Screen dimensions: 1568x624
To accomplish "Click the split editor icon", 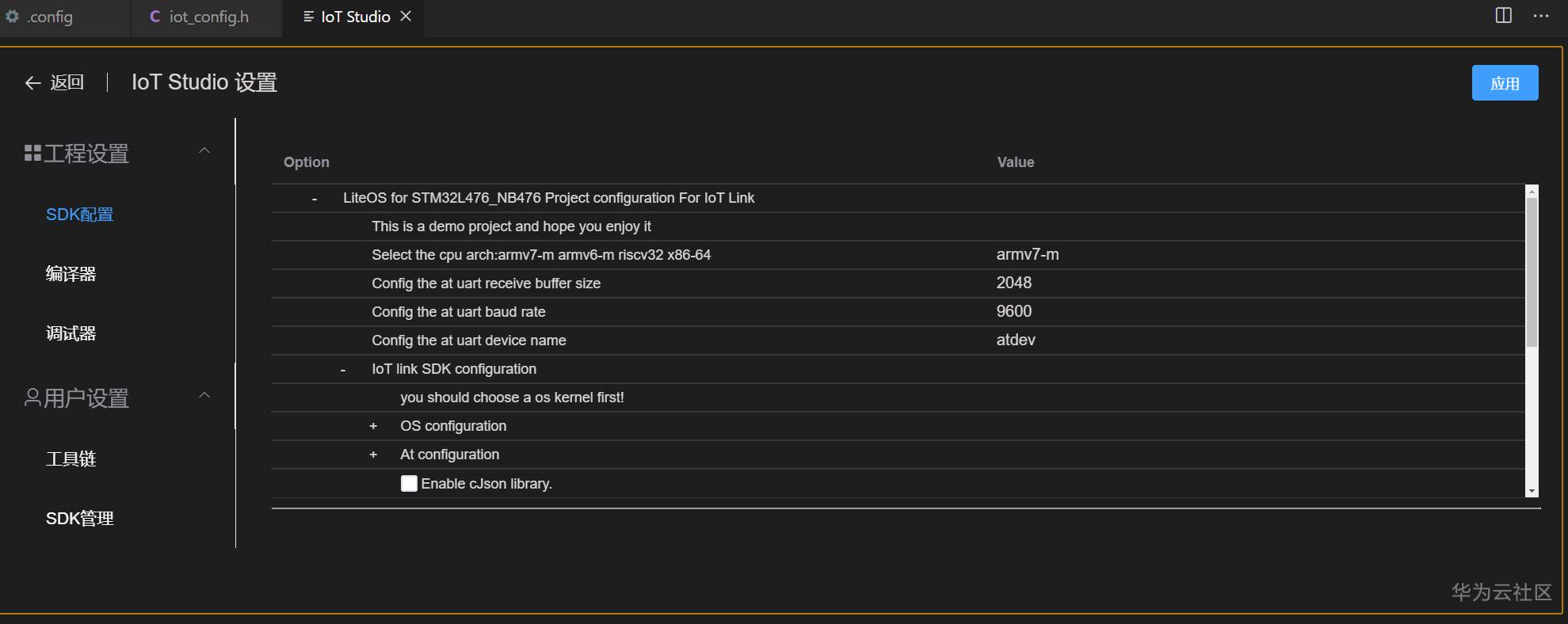I will 1503,16.
